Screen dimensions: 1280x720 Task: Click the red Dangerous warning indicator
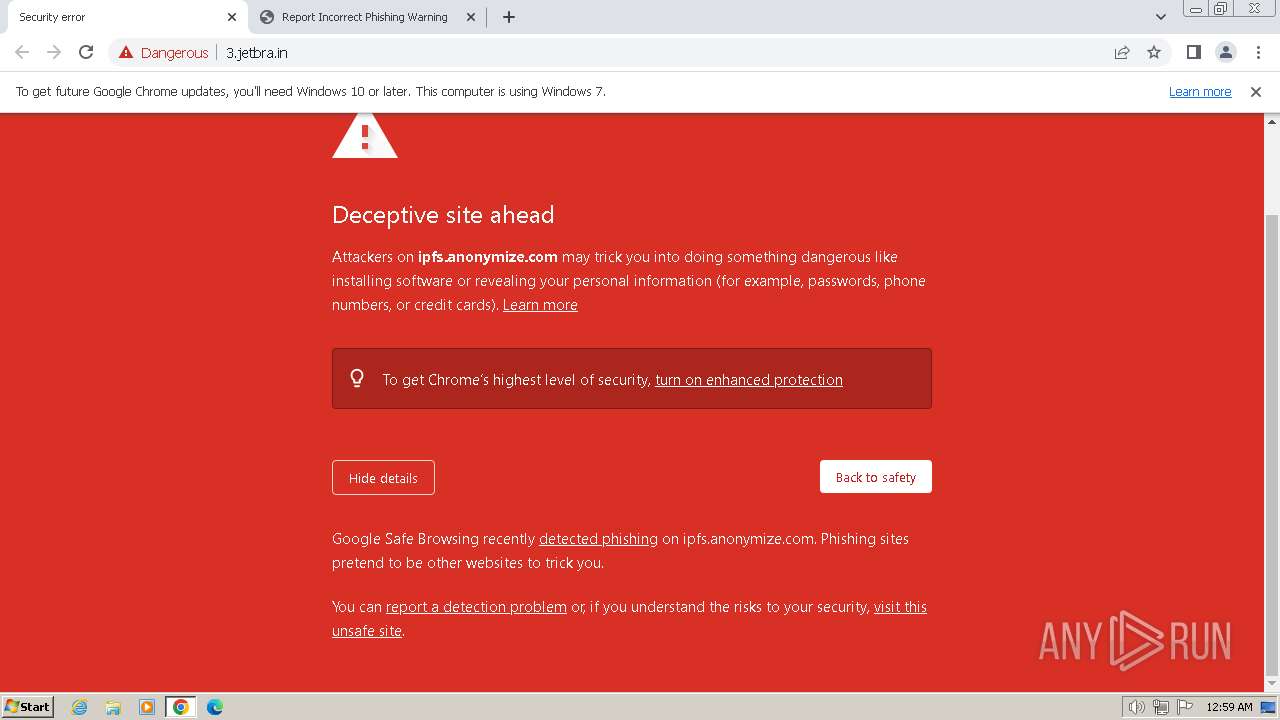coord(164,53)
